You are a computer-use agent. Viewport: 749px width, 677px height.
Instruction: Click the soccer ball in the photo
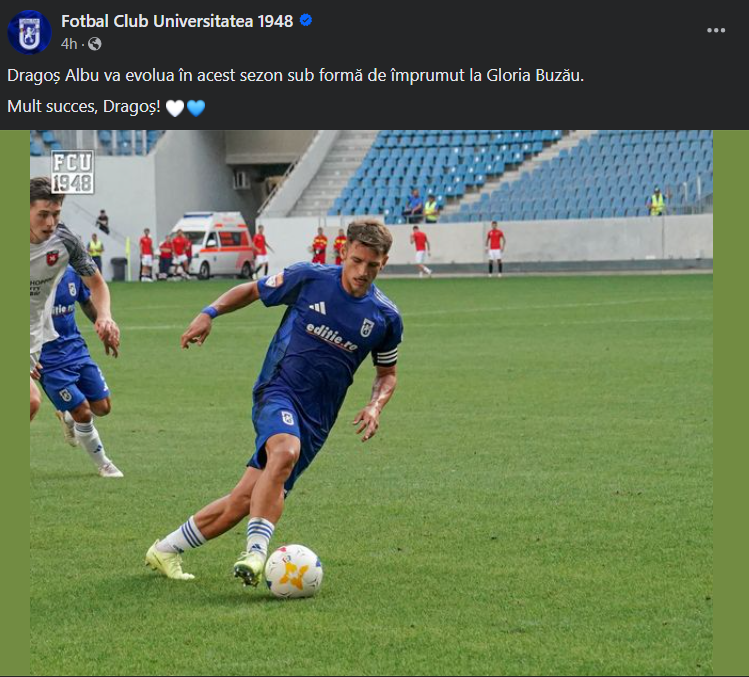pyautogui.click(x=293, y=571)
